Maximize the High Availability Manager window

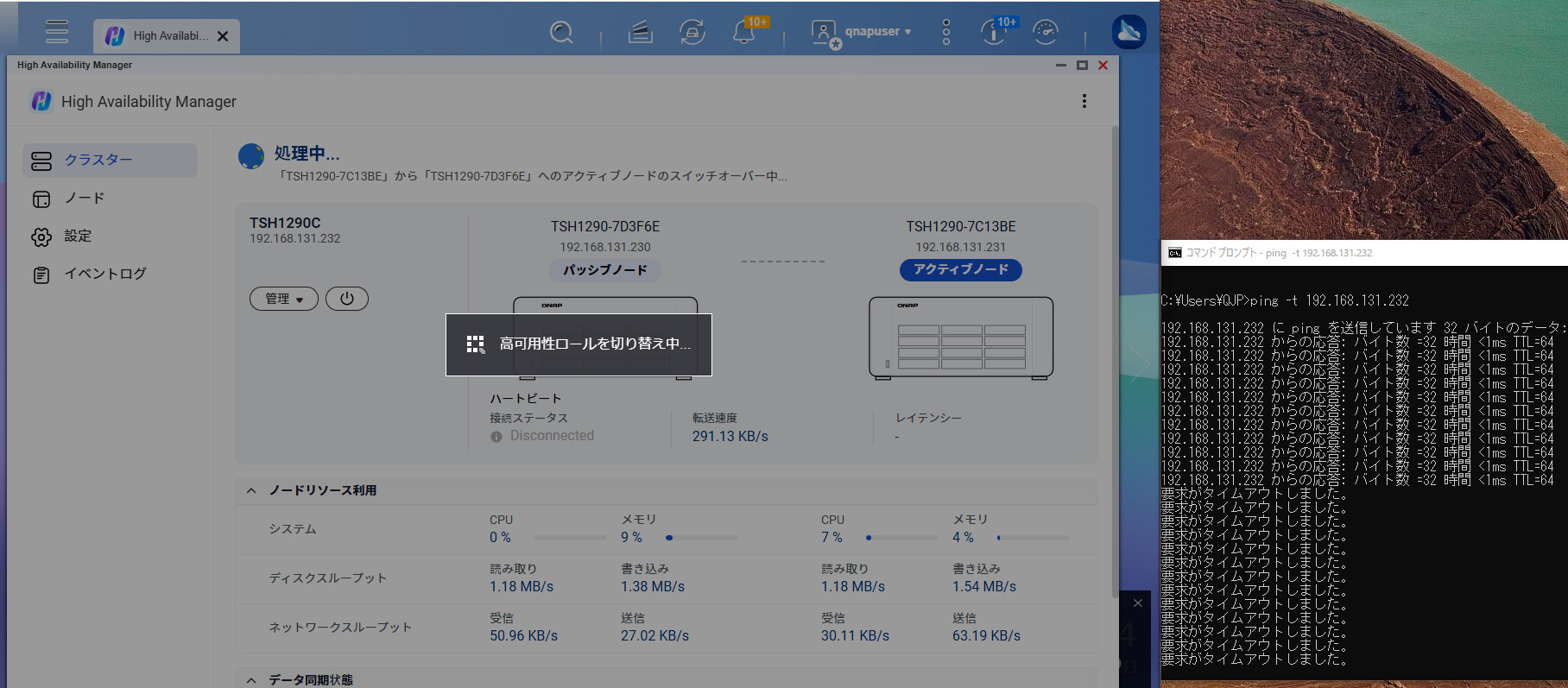(1082, 66)
